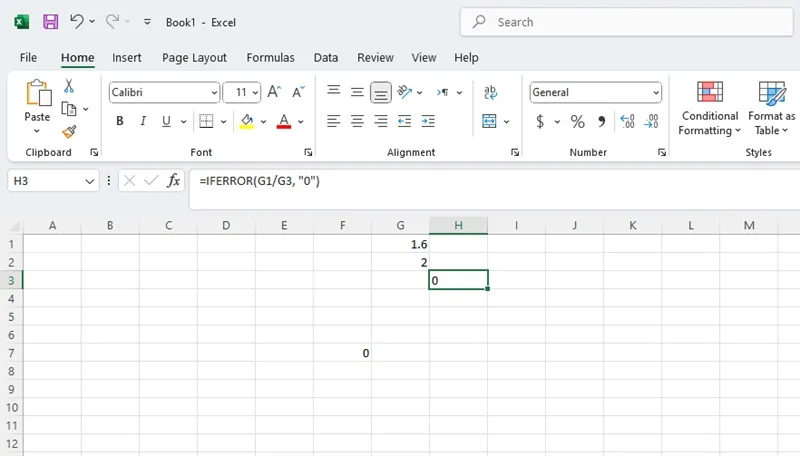Click the text direction paragraph icon
This screenshot has width=800, height=456.
(x=443, y=92)
